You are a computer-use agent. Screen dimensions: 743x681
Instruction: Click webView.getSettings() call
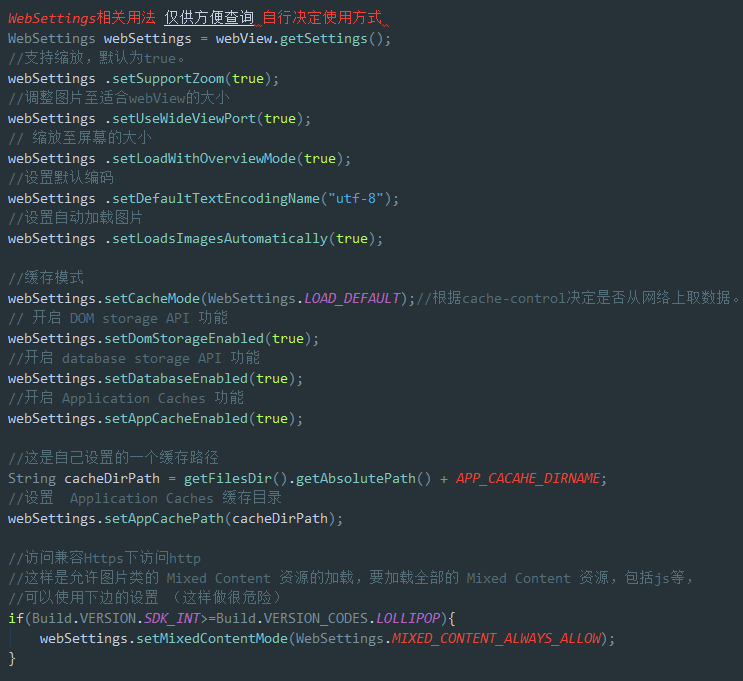pos(303,39)
